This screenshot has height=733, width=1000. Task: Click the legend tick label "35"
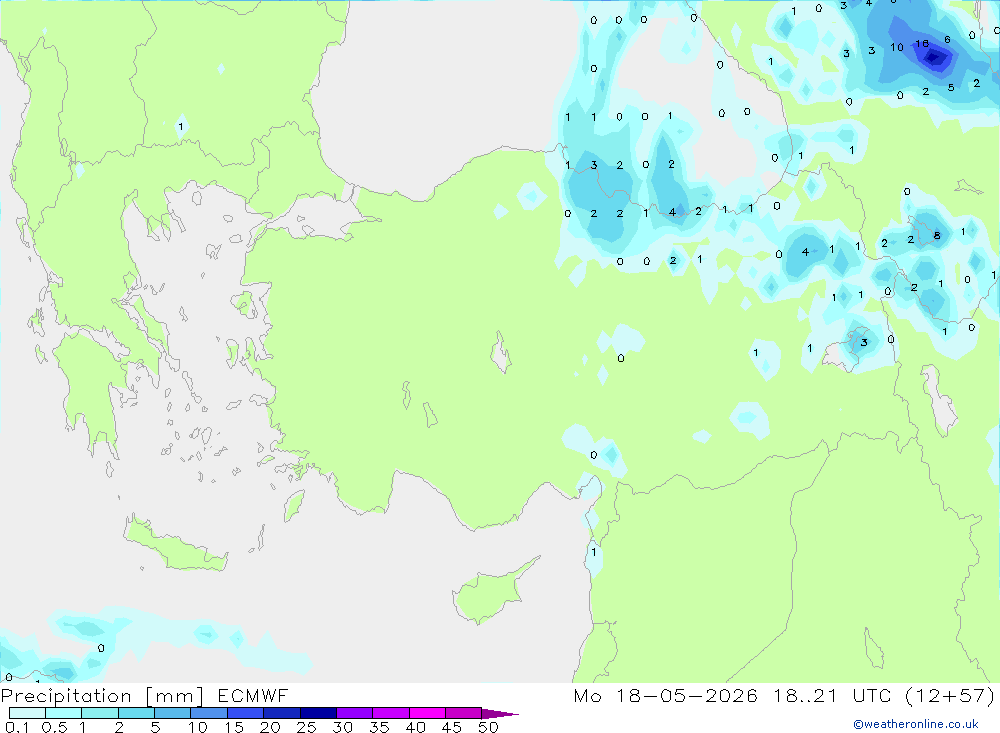pyautogui.click(x=379, y=727)
